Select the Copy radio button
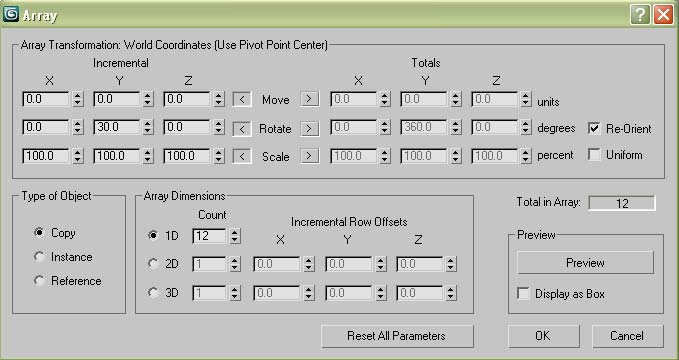The height and width of the screenshot is (360, 679). click(39, 233)
